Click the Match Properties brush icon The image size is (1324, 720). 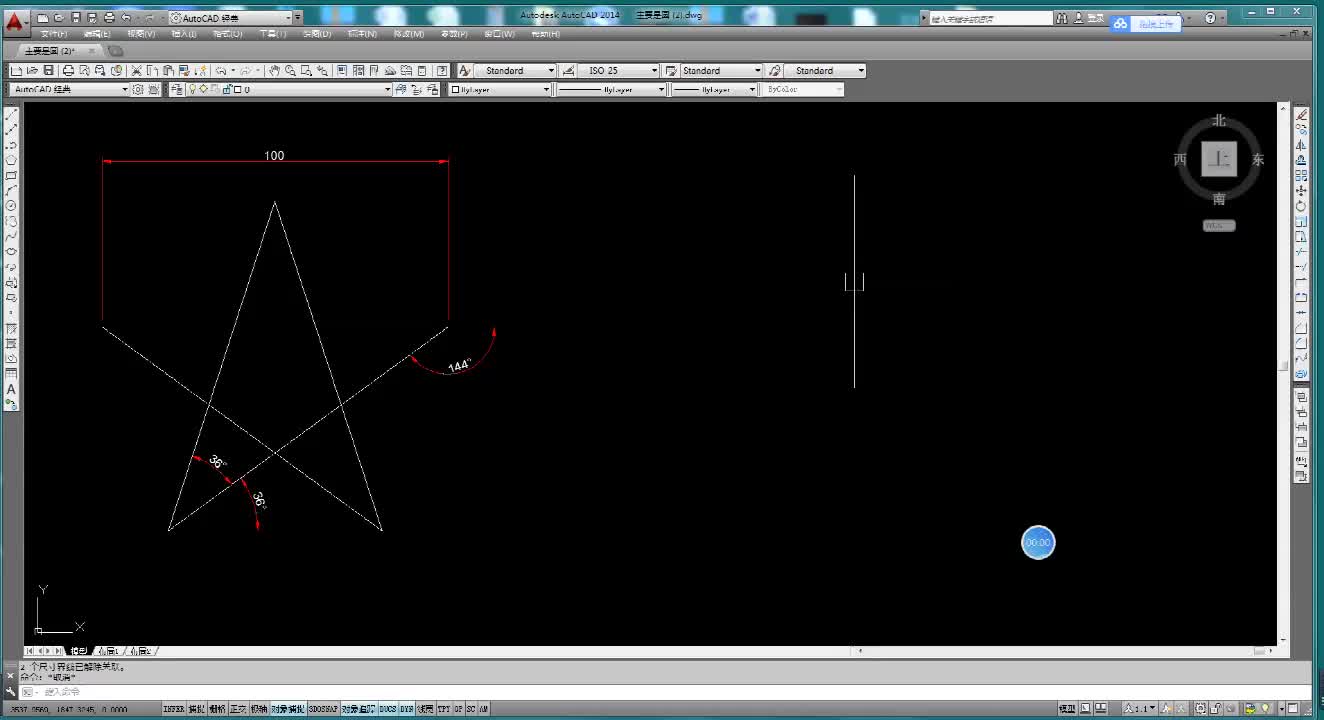tap(184, 70)
